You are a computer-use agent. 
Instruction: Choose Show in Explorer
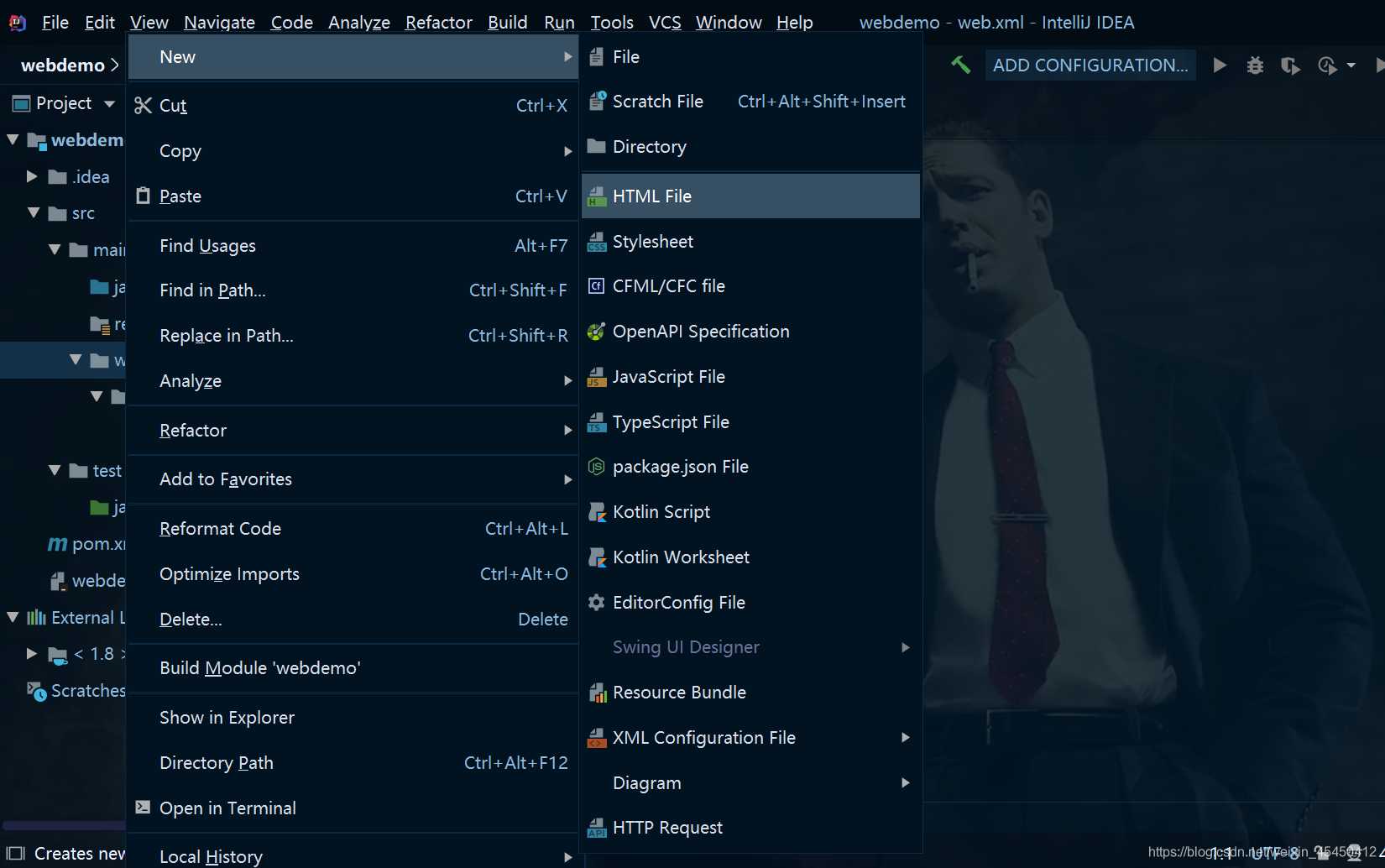(x=353, y=717)
